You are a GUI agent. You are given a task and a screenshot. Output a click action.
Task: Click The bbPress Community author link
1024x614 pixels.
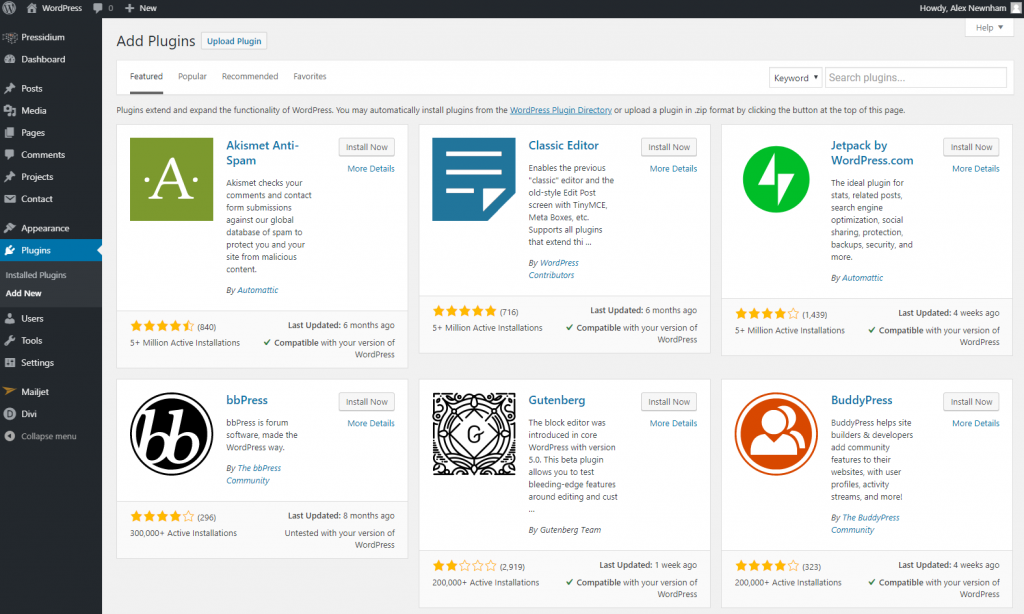(x=253, y=474)
